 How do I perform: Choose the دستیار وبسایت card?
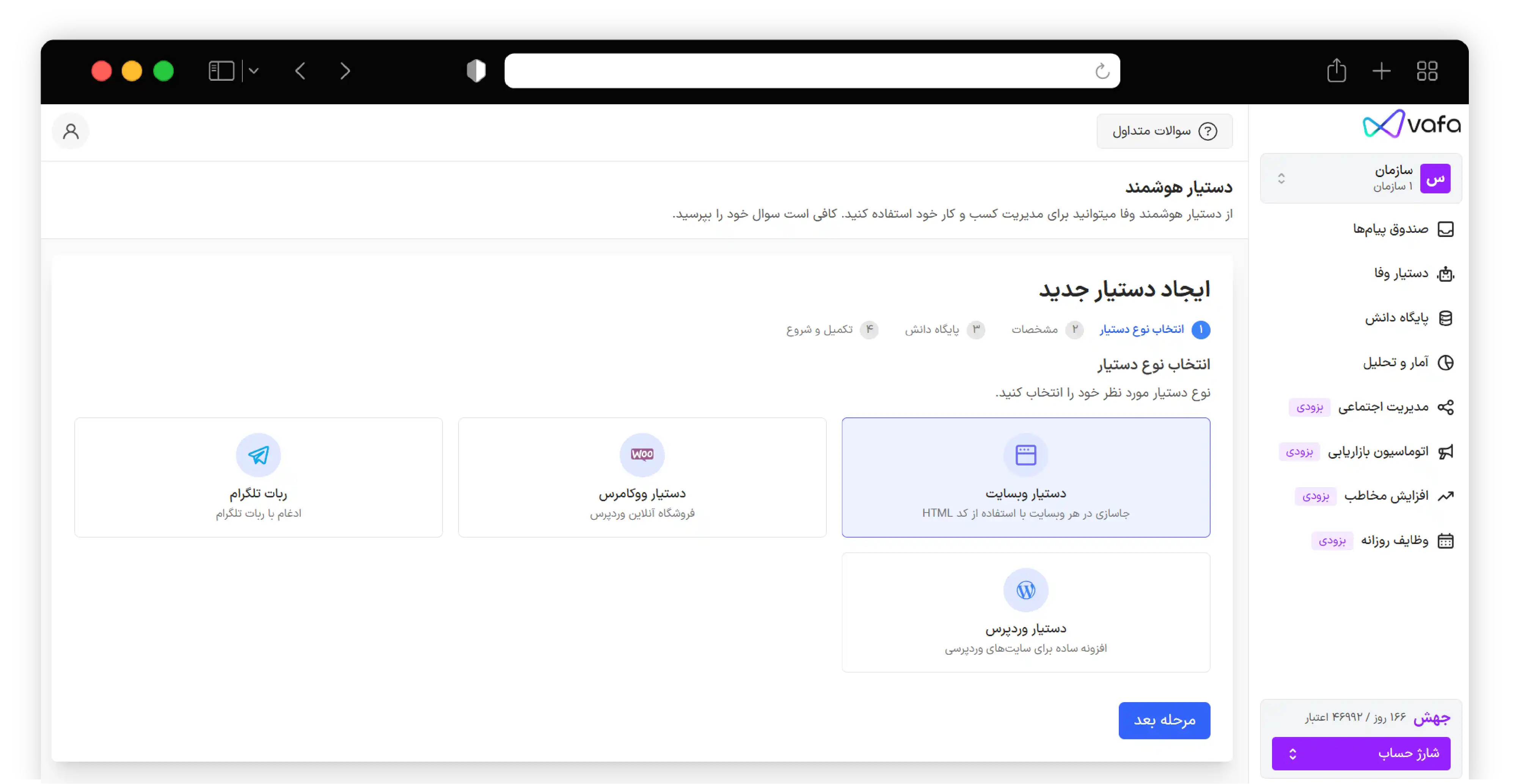tap(1026, 477)
